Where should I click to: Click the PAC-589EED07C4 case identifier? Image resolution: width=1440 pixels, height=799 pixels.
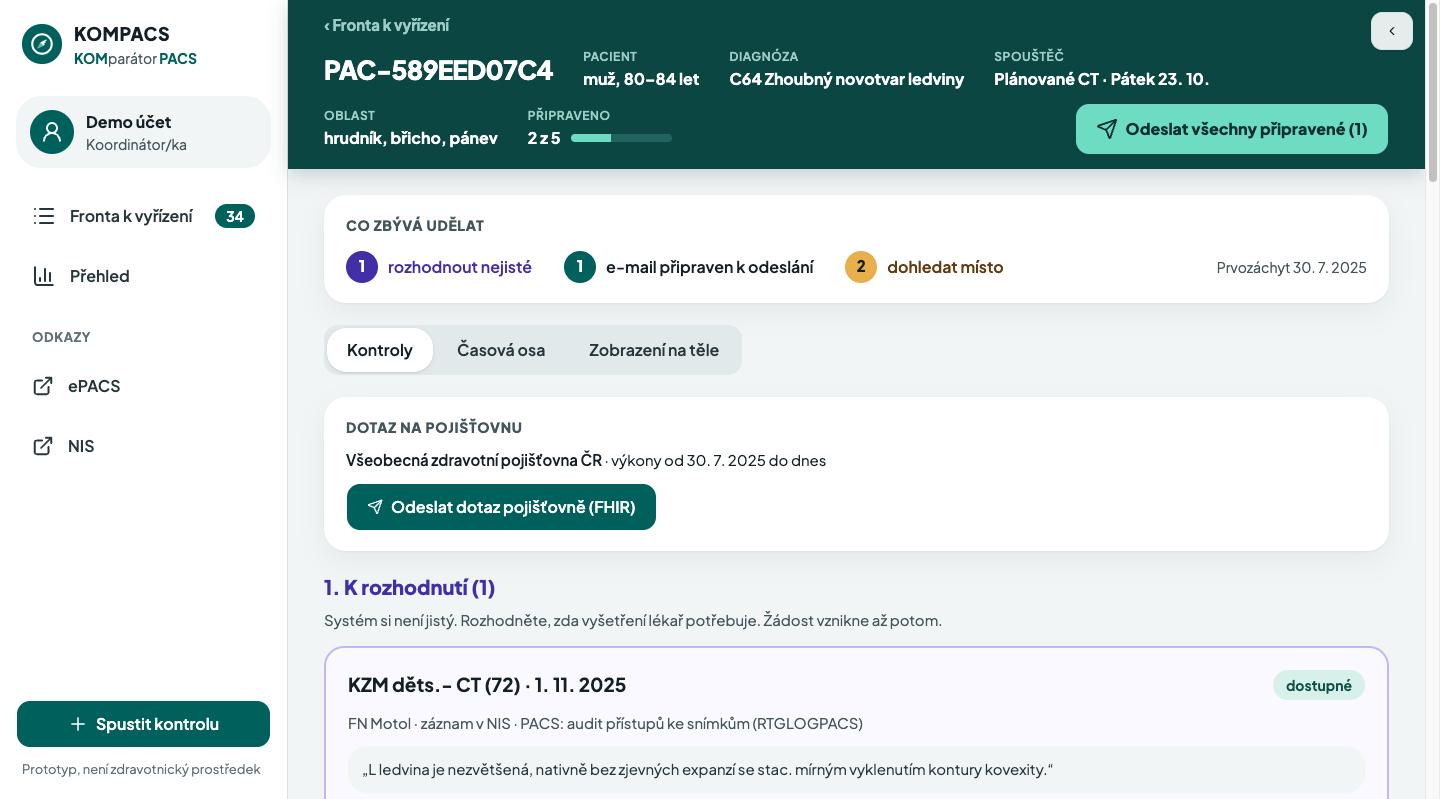click(x=438, y=71)
